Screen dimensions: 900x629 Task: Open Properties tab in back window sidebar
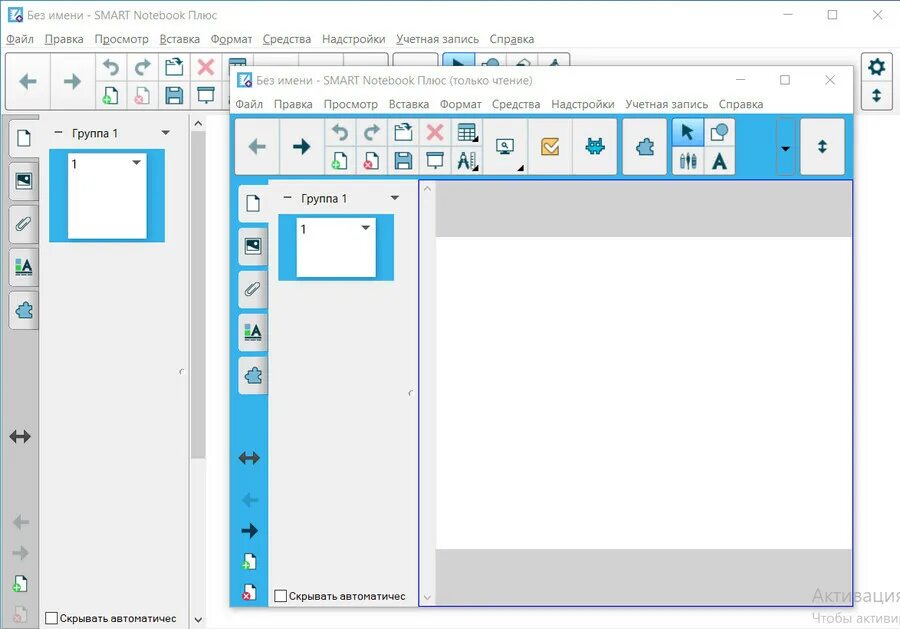(x=24, y=267)
